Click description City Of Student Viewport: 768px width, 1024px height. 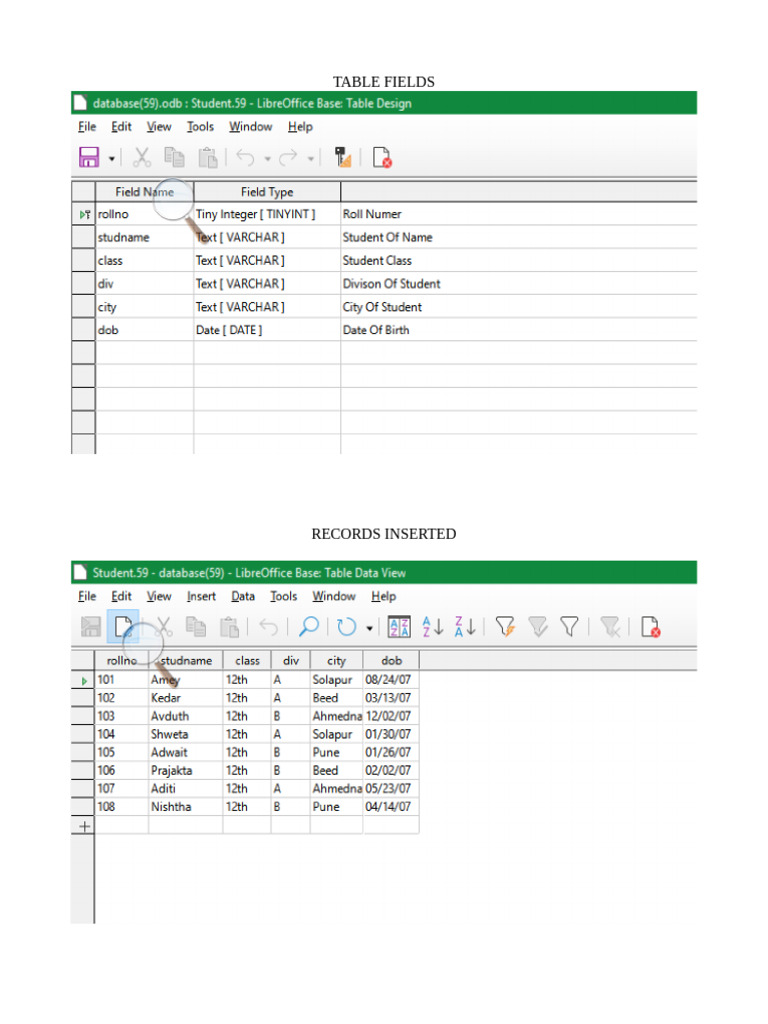click(x=382, y=307)
